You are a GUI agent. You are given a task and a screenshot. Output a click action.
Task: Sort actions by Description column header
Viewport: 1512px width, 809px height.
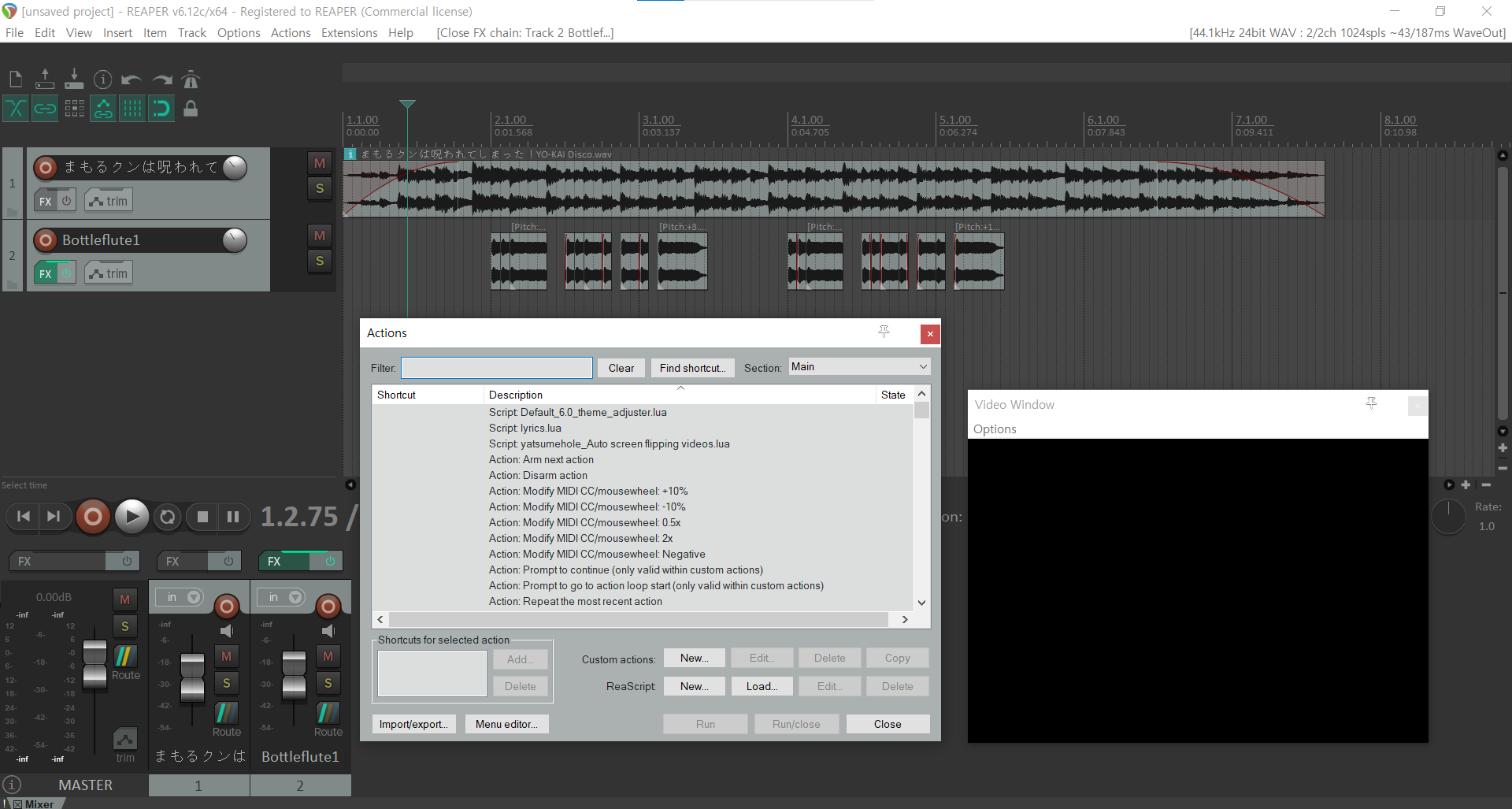tap(680, 395)
